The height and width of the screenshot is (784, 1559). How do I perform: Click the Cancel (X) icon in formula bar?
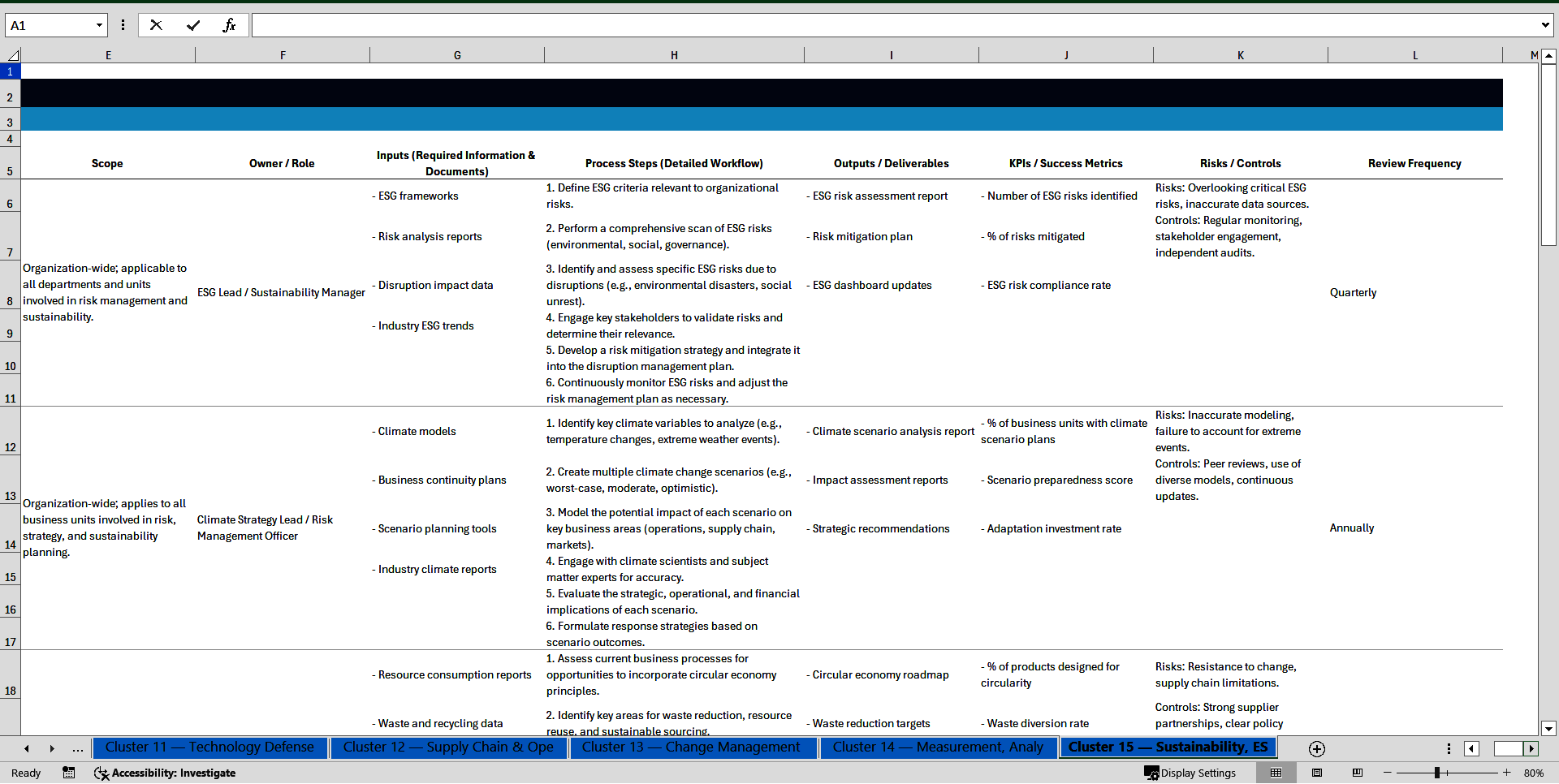[x=156, y=25]
